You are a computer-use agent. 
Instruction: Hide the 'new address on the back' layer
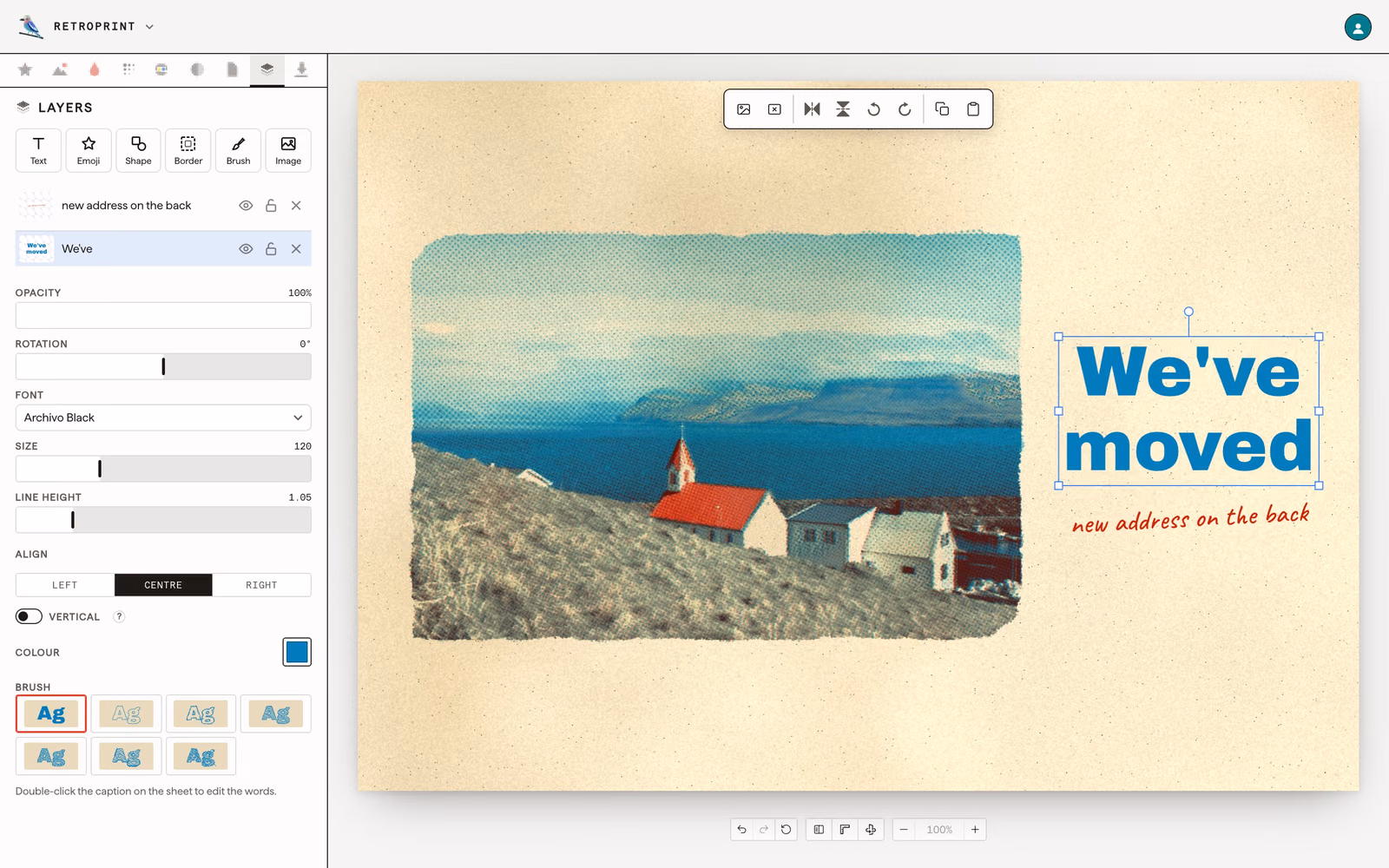point(246,206)
